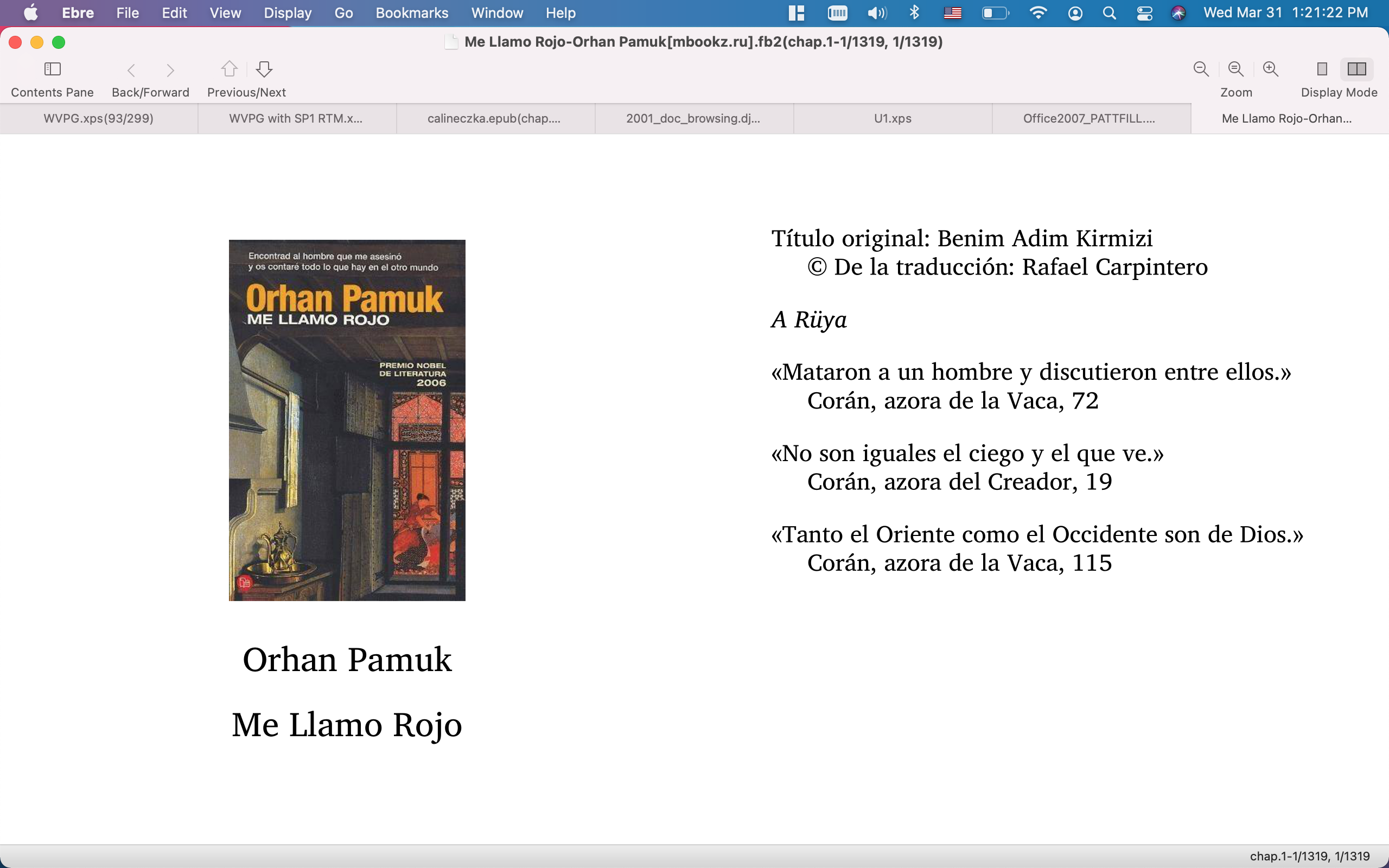Click the memory monitor menu bar icon
Viewport: 1389px width, 868px height.
coord(837,12)
